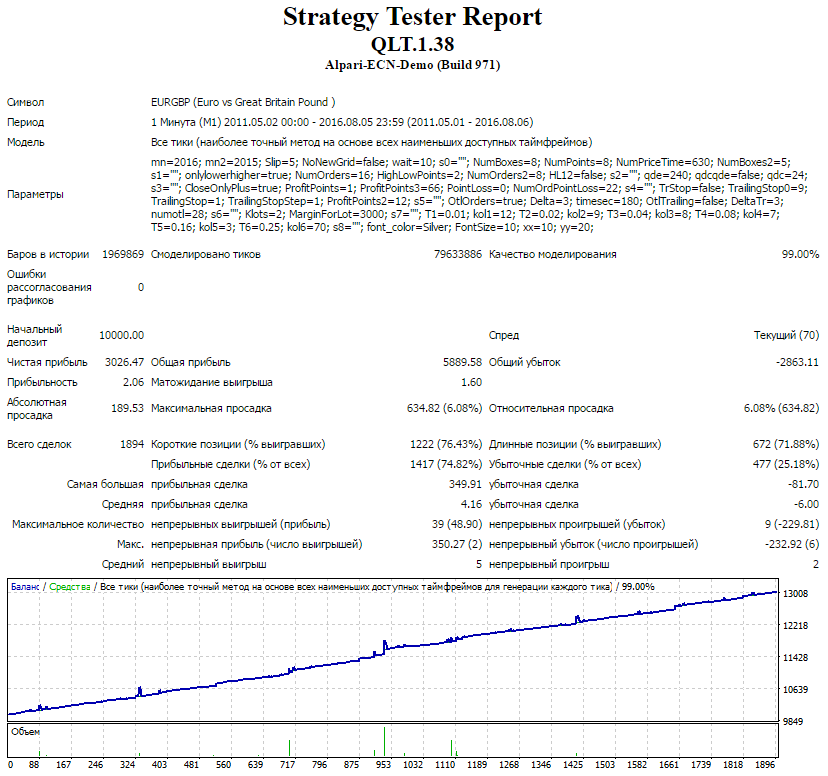Screen dimensions: 828x776
Task: Click relative drawdown '6.08% (634.82)'
Action: coord(781,409)
